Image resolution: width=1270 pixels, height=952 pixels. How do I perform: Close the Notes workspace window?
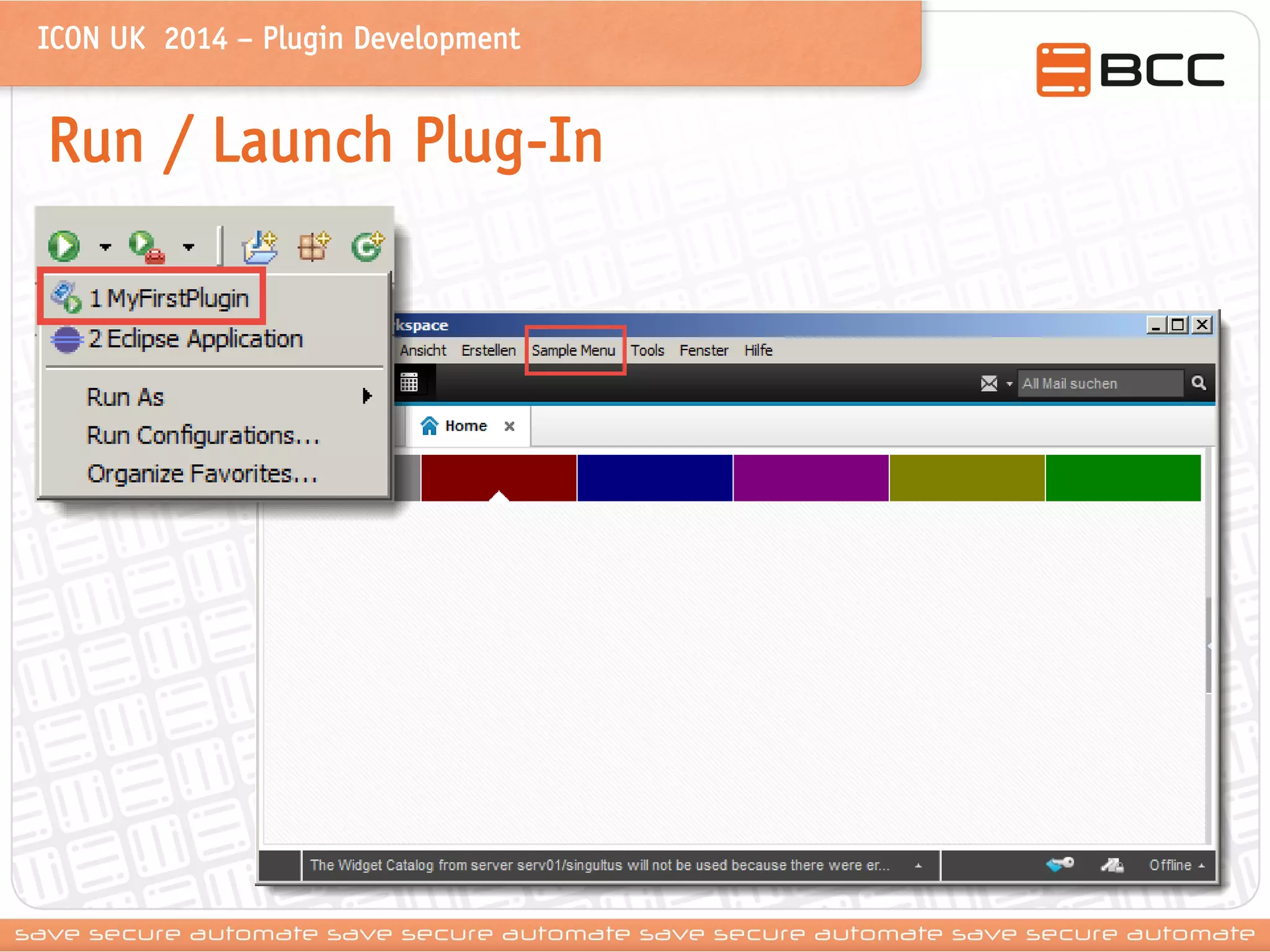click(x=1202, y=325)
